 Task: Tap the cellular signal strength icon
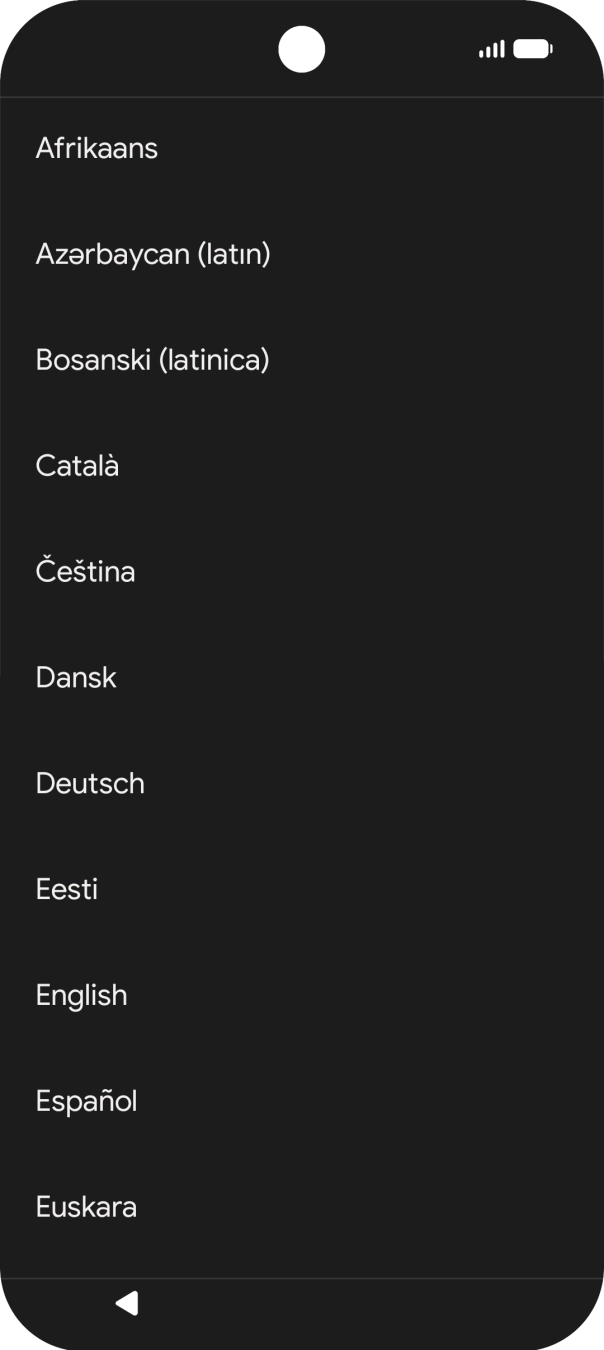[x=491, y=49]
